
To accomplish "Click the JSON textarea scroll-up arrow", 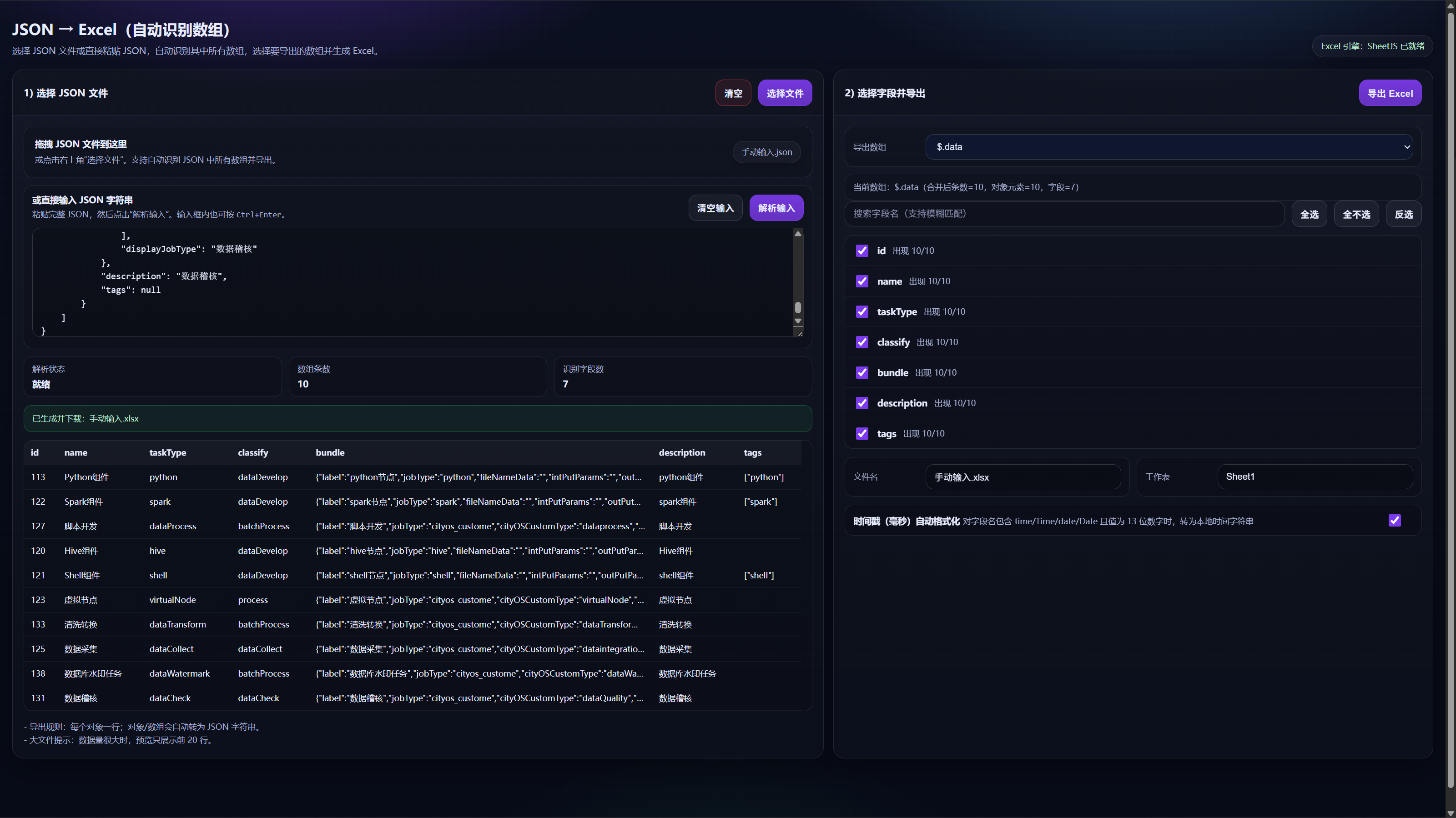I will tap(797, 234).
